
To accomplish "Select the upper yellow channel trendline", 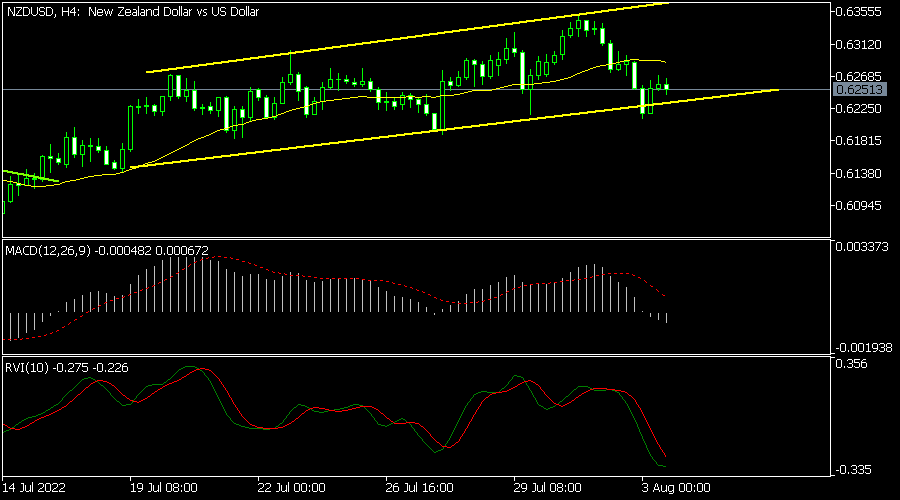I will click(x=408, y=38).
